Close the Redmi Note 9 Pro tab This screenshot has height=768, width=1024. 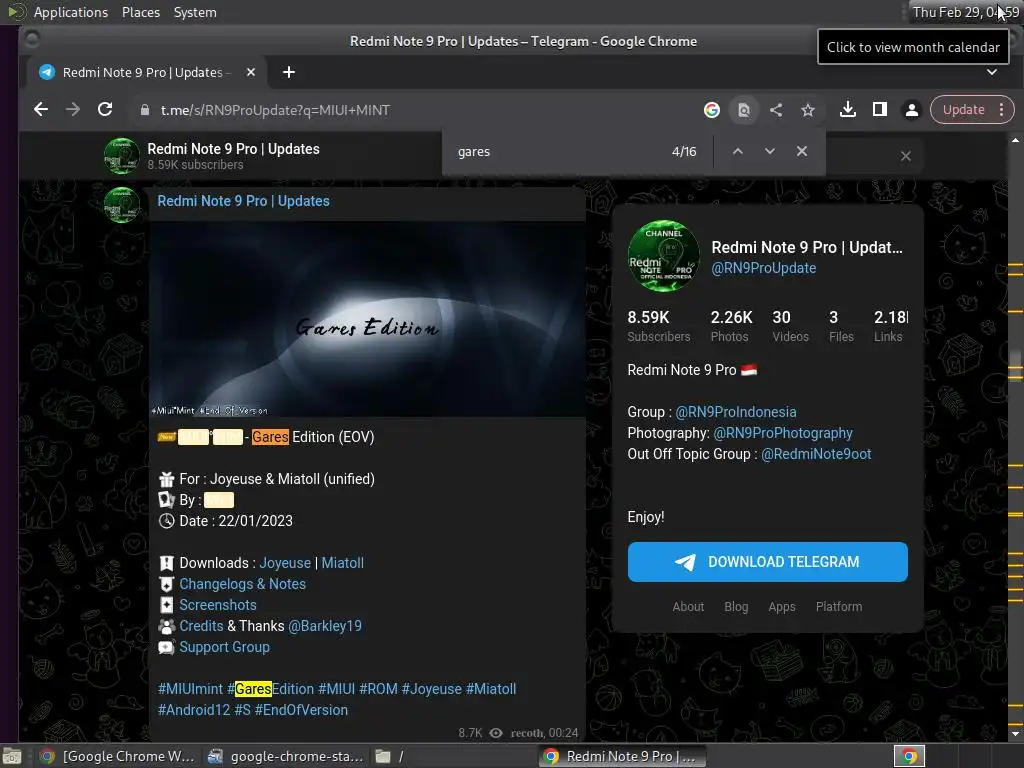click(x=251, y=72)
